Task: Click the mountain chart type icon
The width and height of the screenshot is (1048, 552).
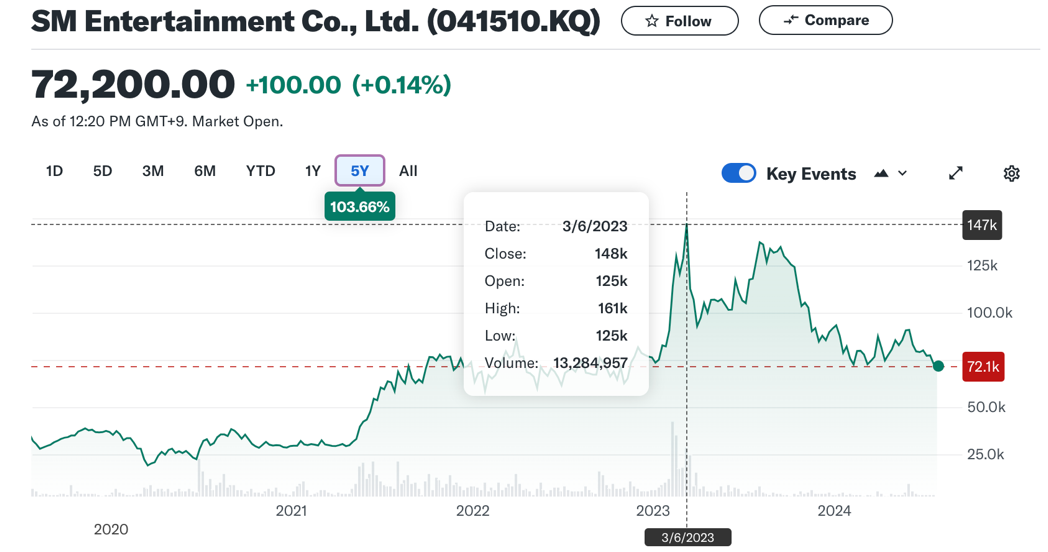Action: tap(881, 174)
